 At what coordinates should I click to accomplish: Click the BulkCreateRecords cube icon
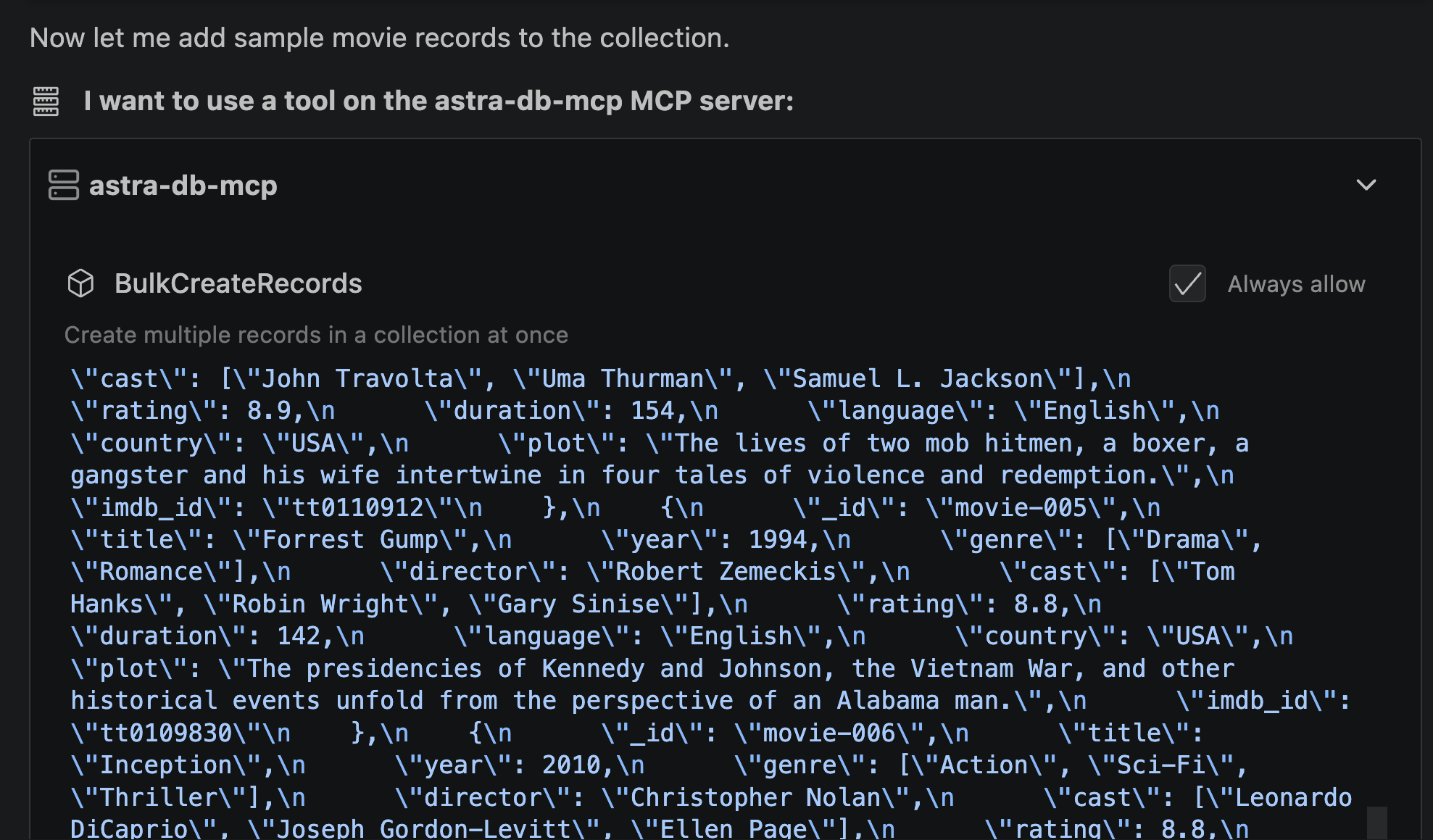(80, 283)
